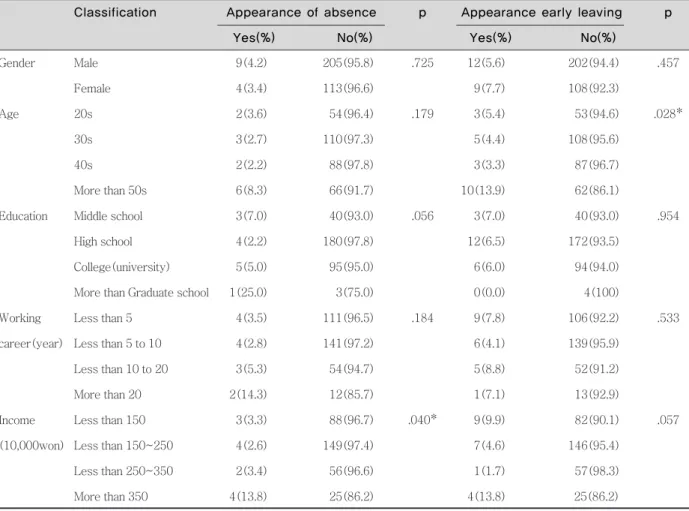Click the 'Working' category label

point(21,318)
